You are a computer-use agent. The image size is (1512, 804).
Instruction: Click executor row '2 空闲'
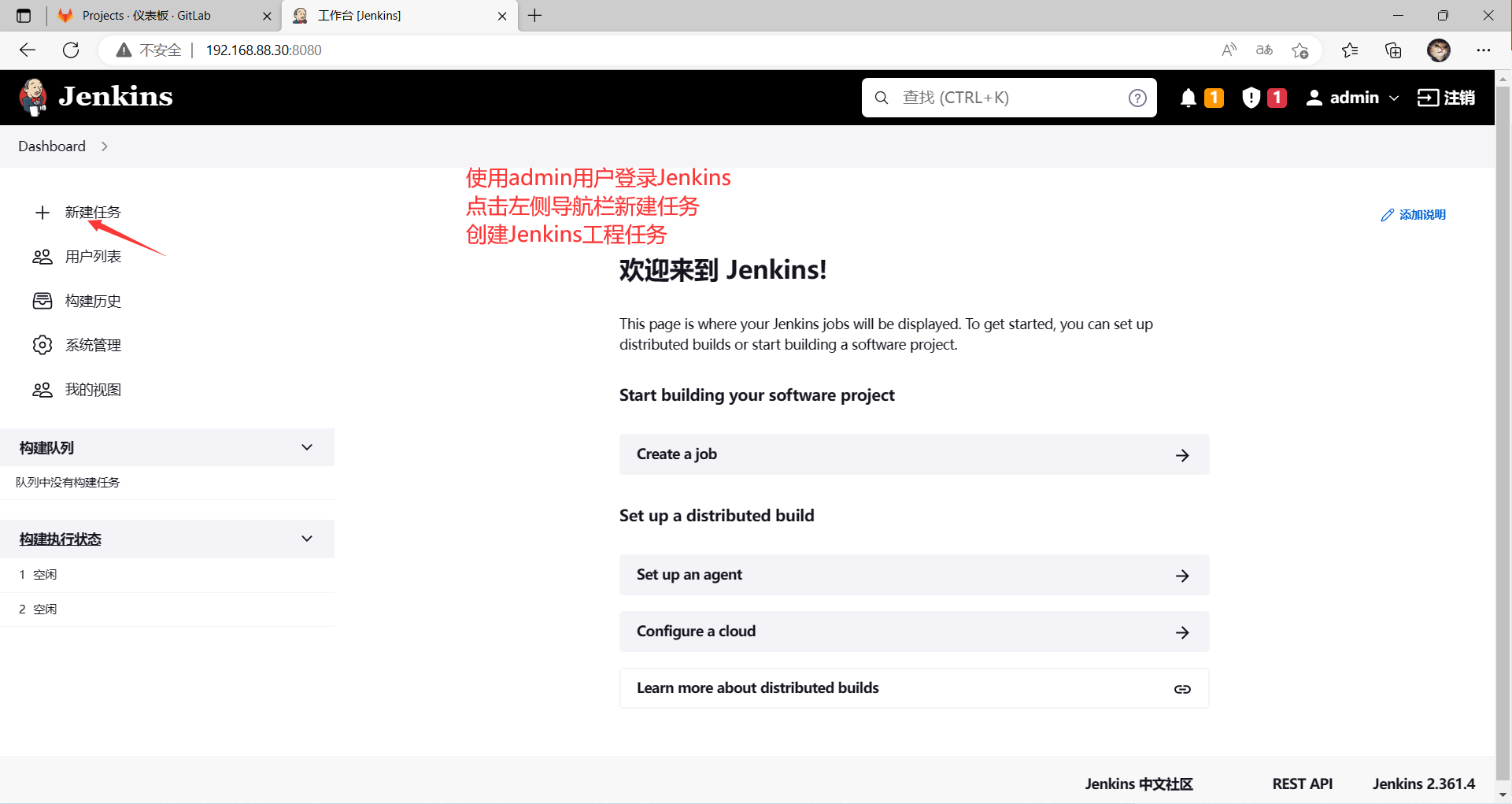(x=167, y=609)
